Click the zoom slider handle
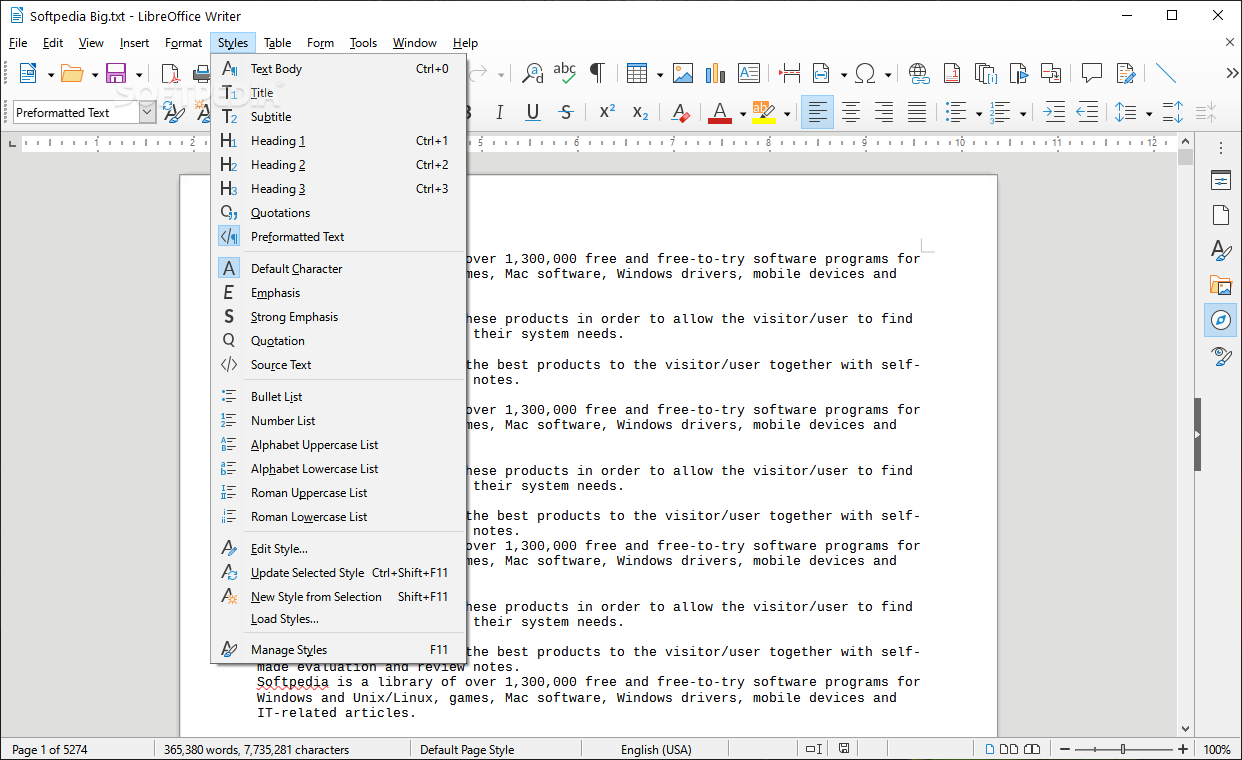Viewport: 1242px width, 760px height. 1123,749
